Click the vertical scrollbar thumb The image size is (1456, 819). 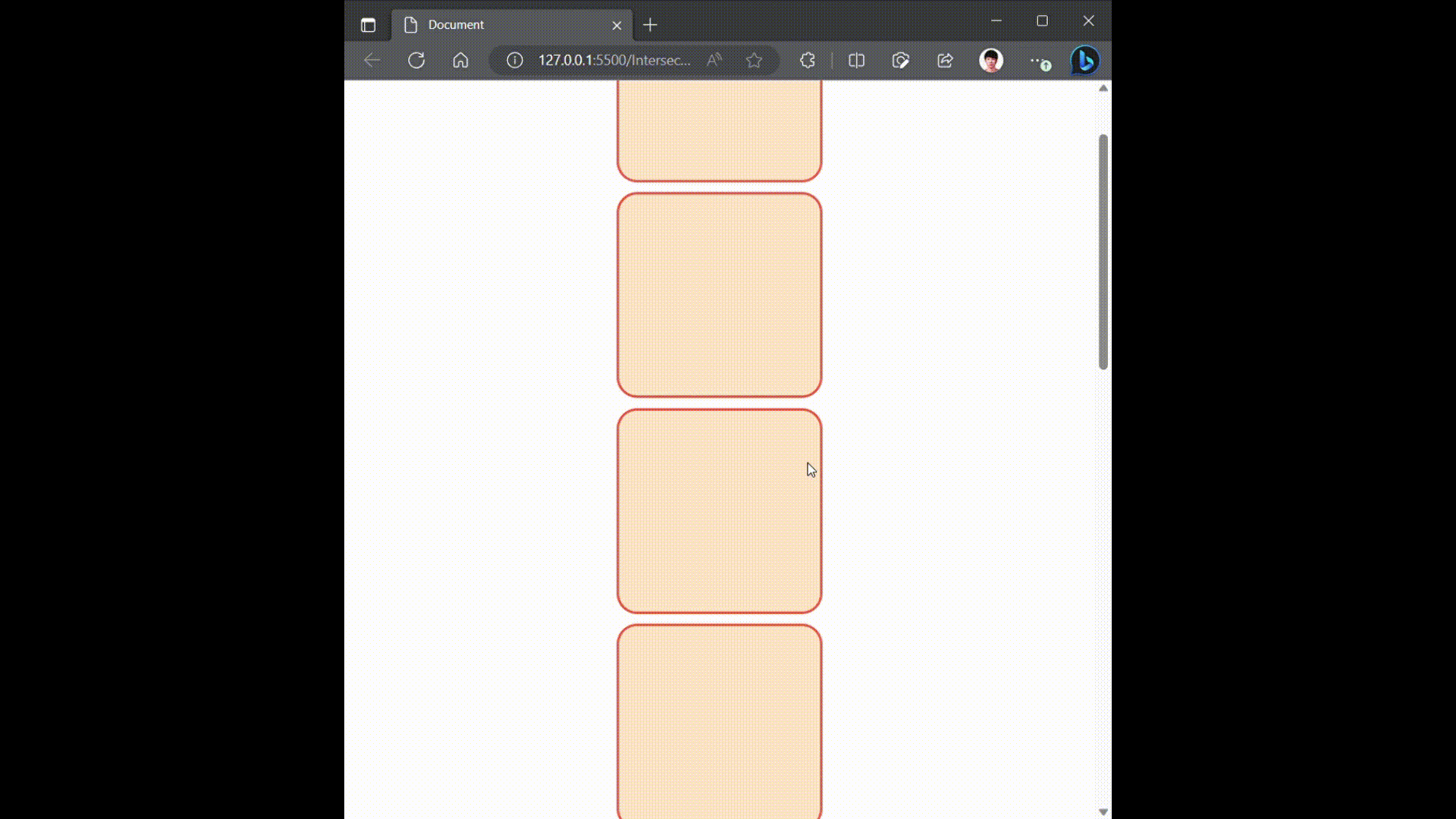tap(1103, 252)
